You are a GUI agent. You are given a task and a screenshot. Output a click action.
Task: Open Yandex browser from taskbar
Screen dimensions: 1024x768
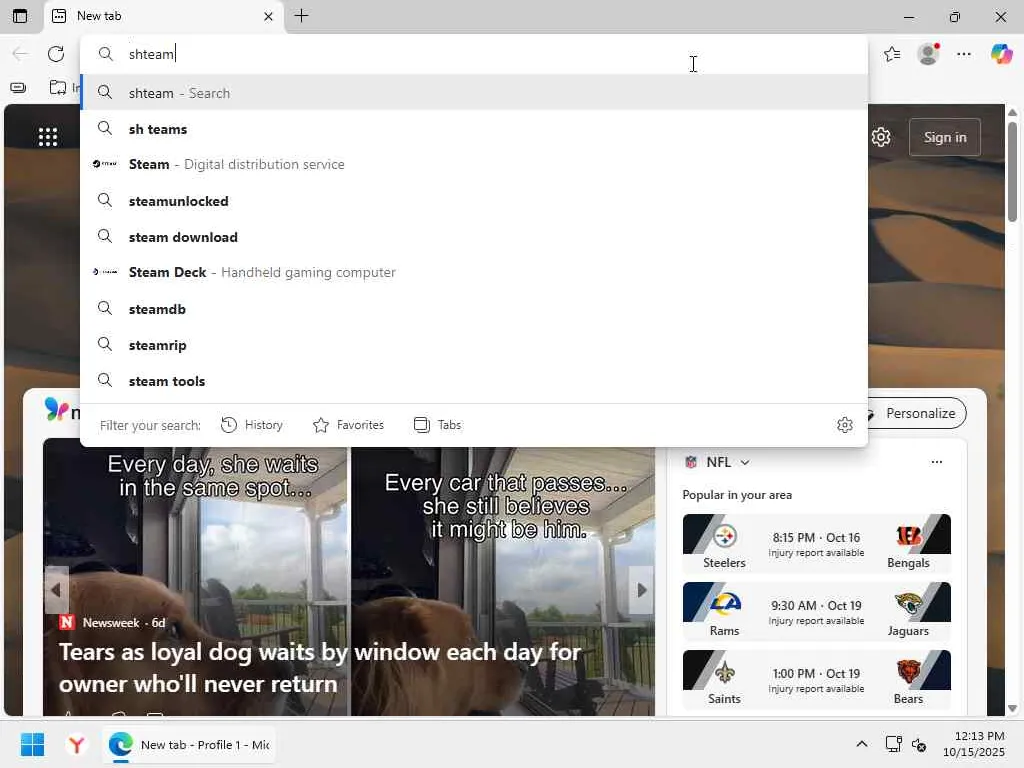tap(76, 744)
